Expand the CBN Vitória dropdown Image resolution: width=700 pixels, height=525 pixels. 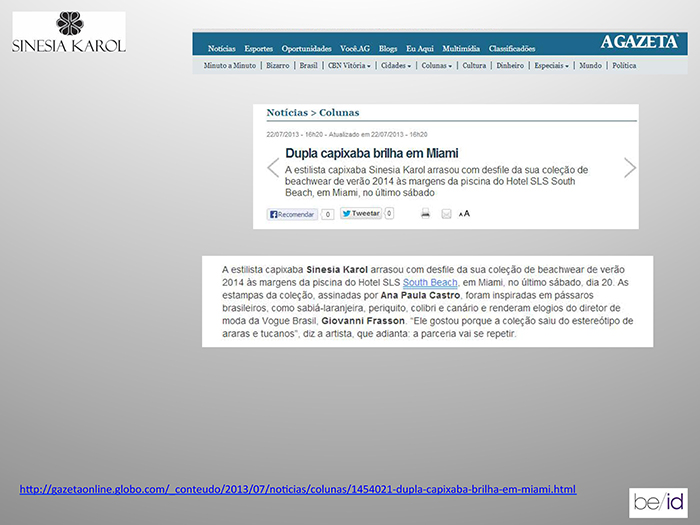coord(349,66)
